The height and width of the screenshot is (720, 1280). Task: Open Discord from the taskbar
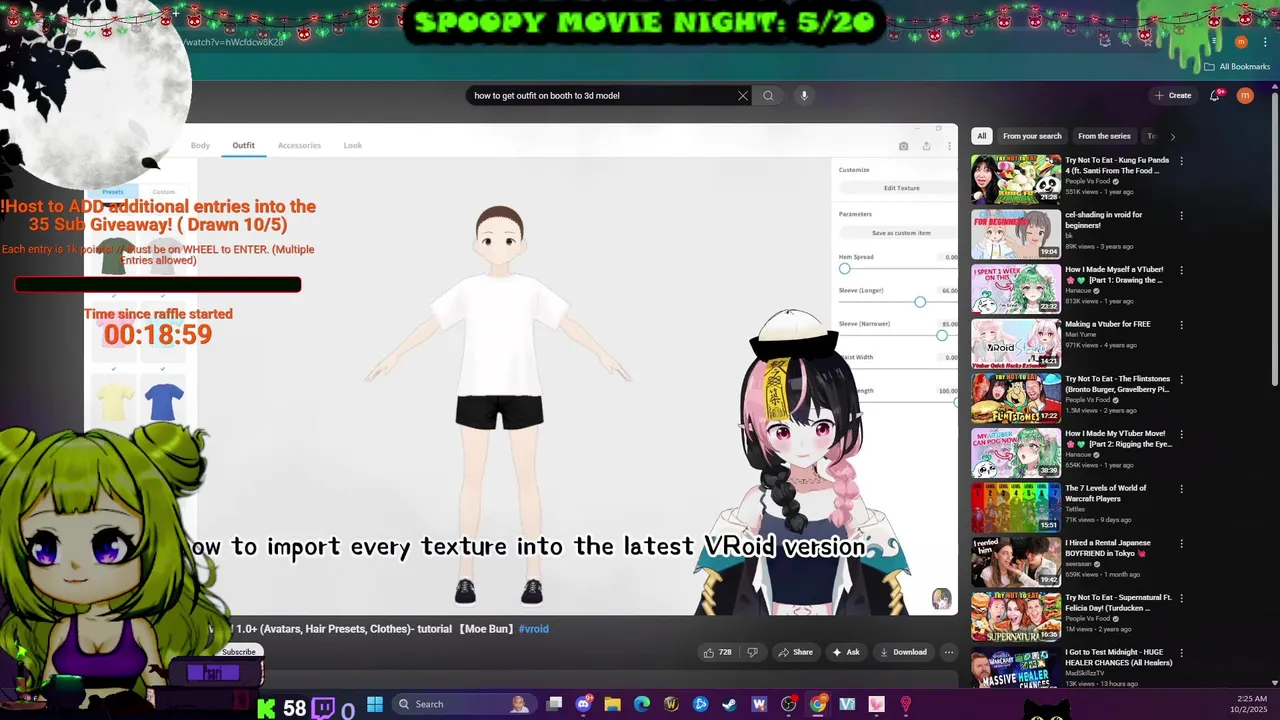pyautogui.click(x=583, y=704)
